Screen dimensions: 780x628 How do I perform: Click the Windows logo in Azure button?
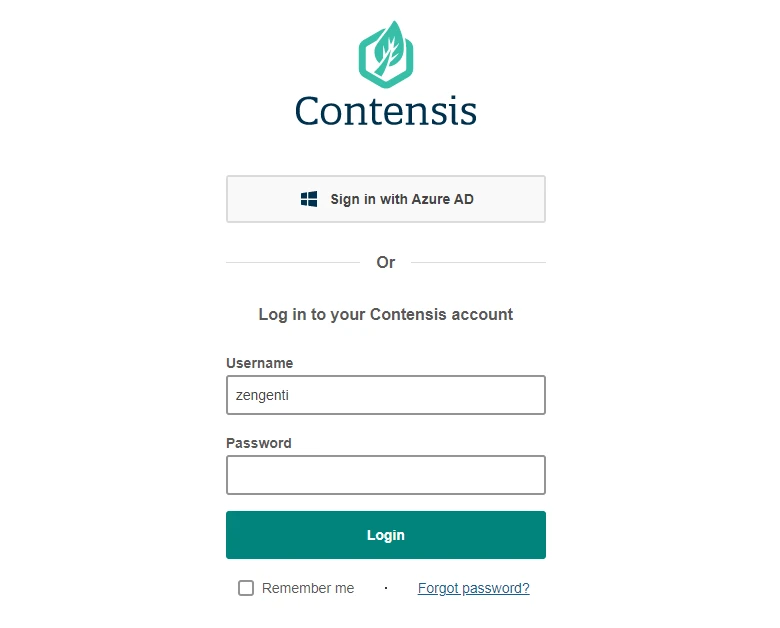pyautogui.click(x=309, y=199)
